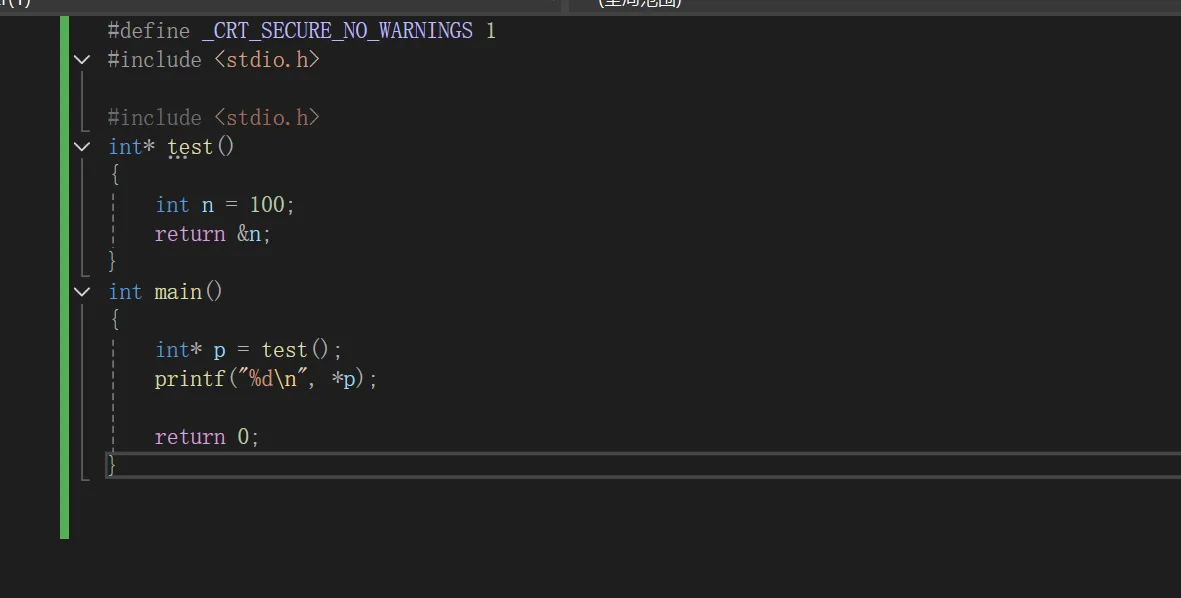The width and height of the screenshot is (1181, 598).
Task: Click the closing brace of main
Action: pyautogui.click(x=112, y=465)
